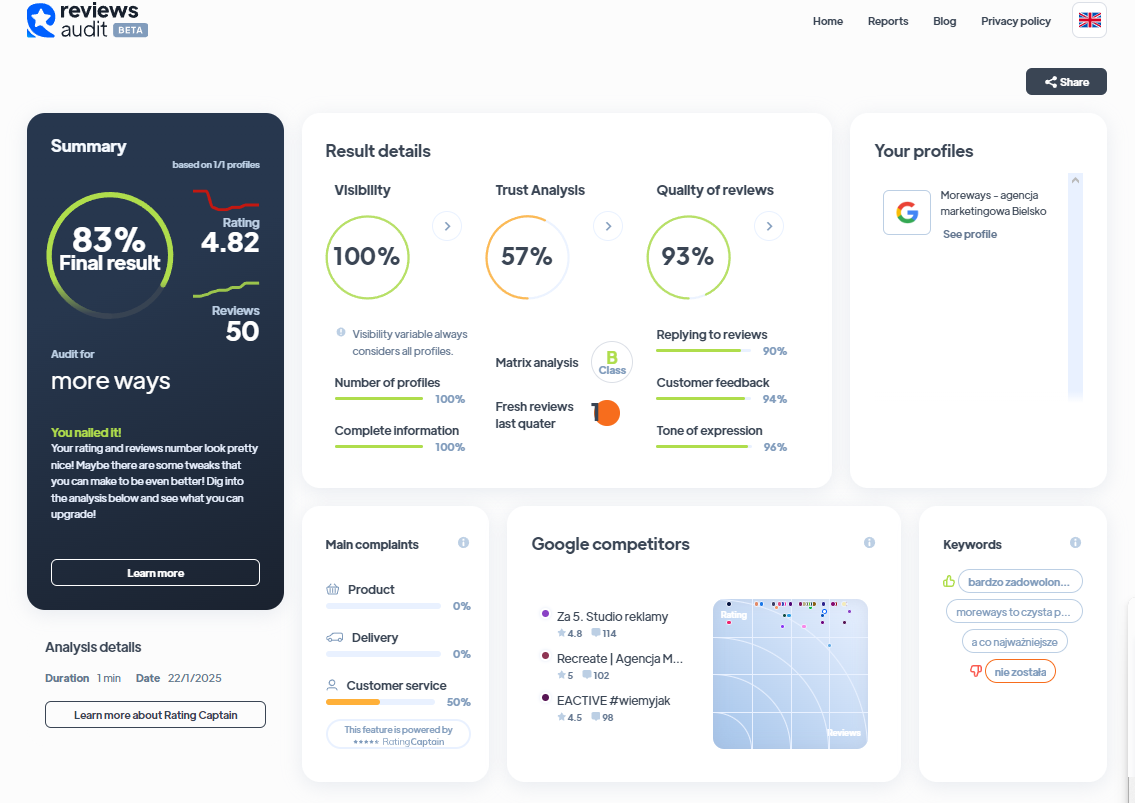The width and height of the screenshot is (1135, 803).
Task: Click the EACTIVE #wiemyjak competitor name
Action: (x=614, y=701)
